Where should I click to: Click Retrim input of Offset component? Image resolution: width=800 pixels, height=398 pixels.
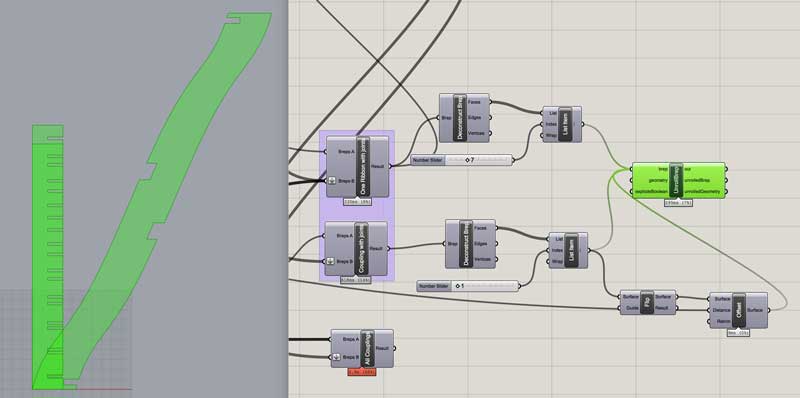click(x=723, y=322)
